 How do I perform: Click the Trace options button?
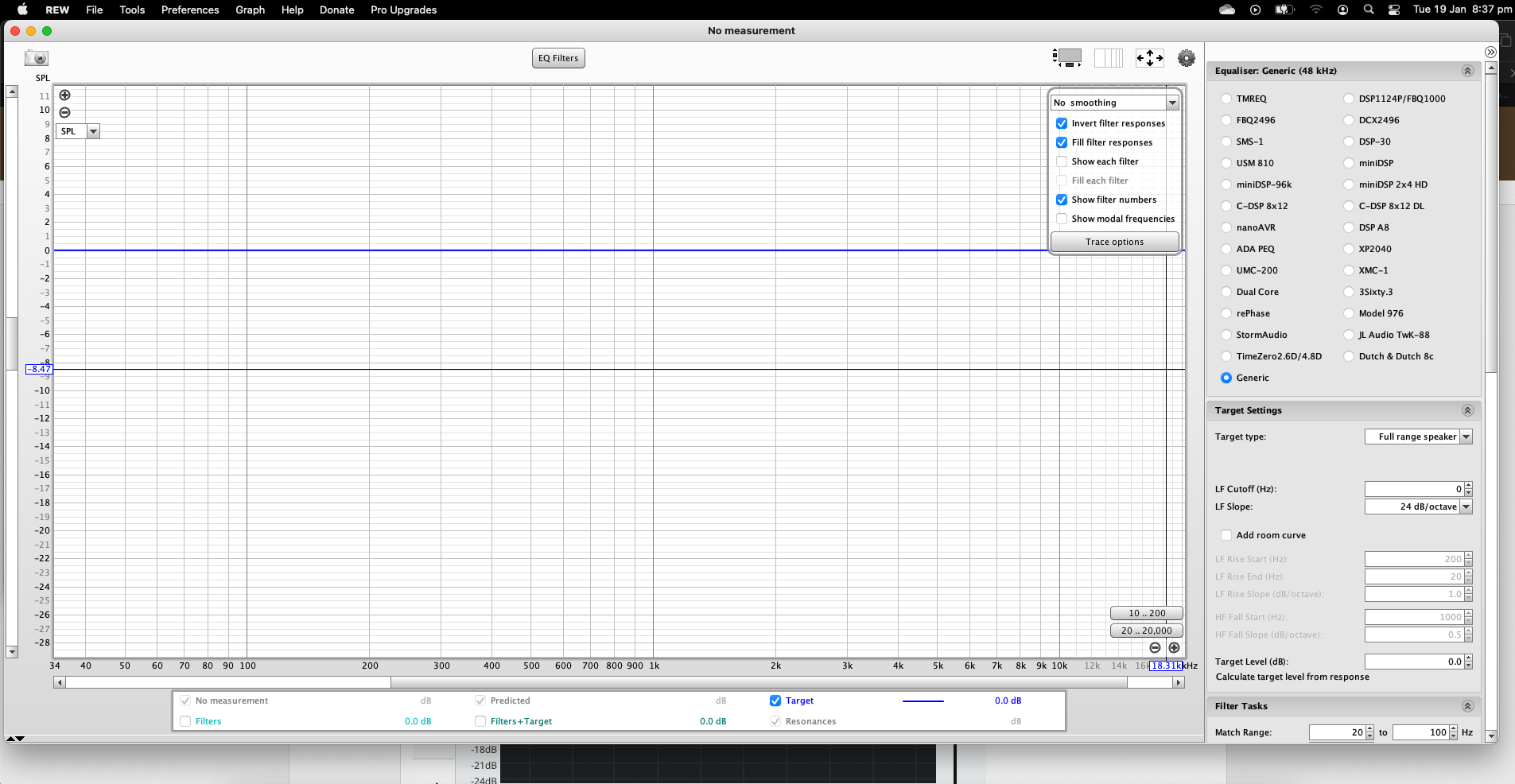[1114, 242]
